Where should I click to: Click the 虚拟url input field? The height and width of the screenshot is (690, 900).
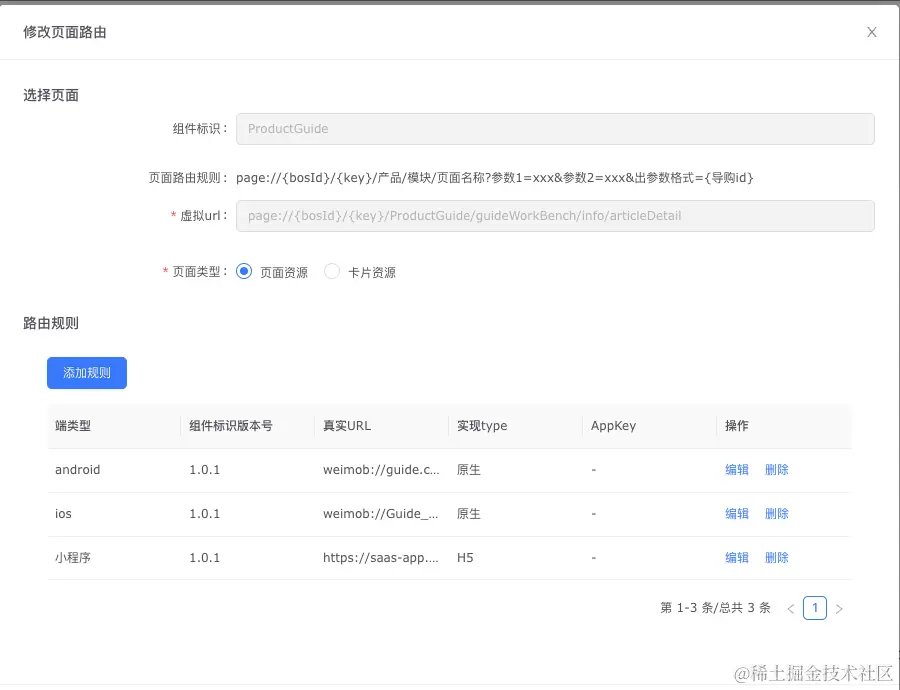(555, 215)
